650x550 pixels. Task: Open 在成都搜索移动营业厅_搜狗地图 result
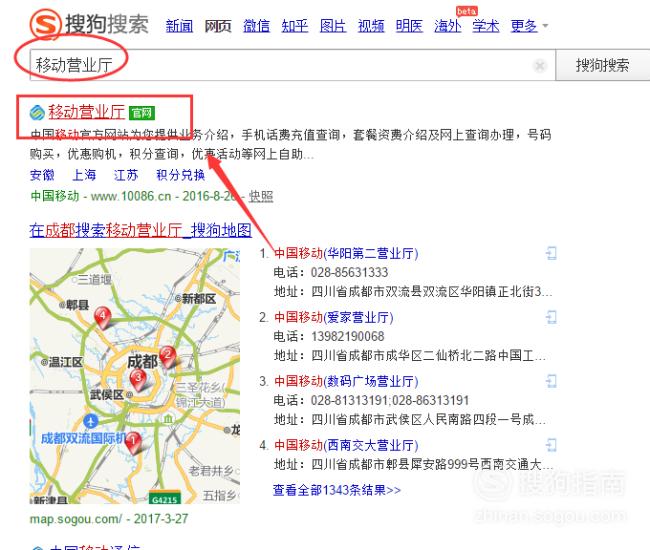click(x=141, y=230)
